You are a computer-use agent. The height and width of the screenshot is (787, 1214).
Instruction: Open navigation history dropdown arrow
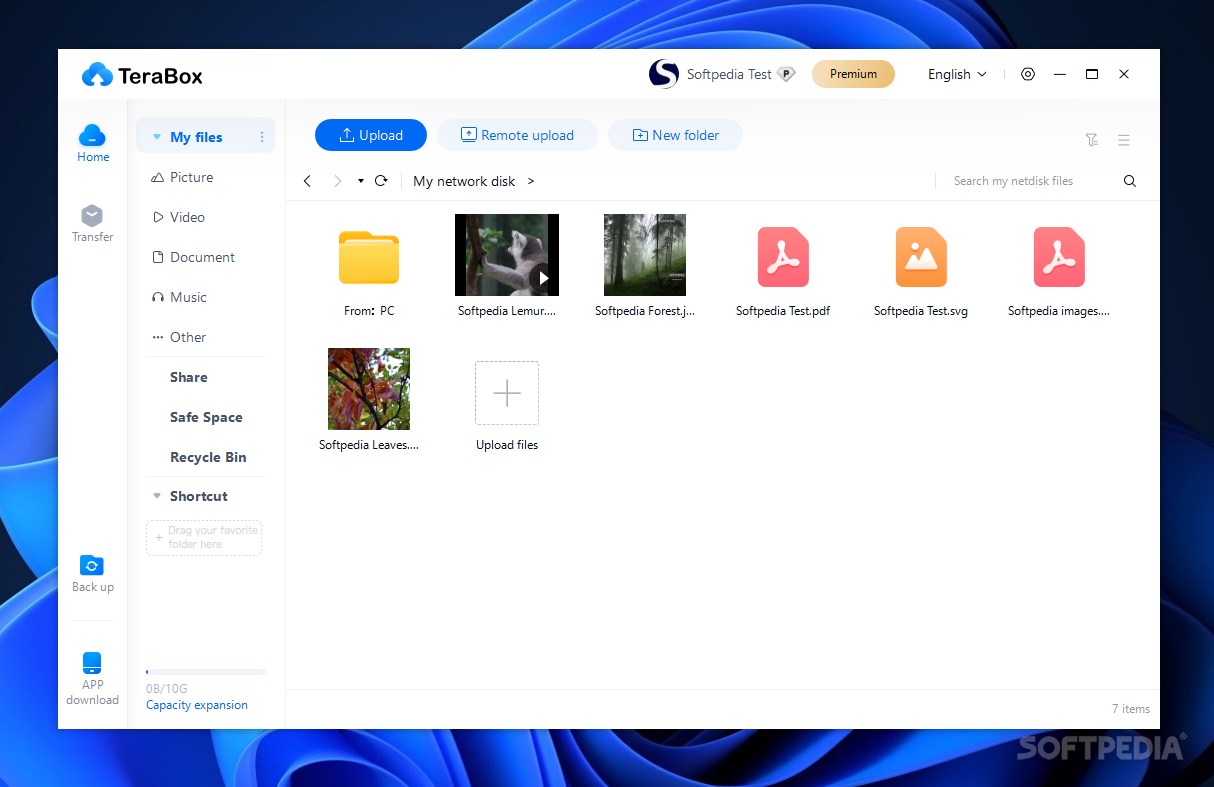pyautogui.click(x=361, y=181)
